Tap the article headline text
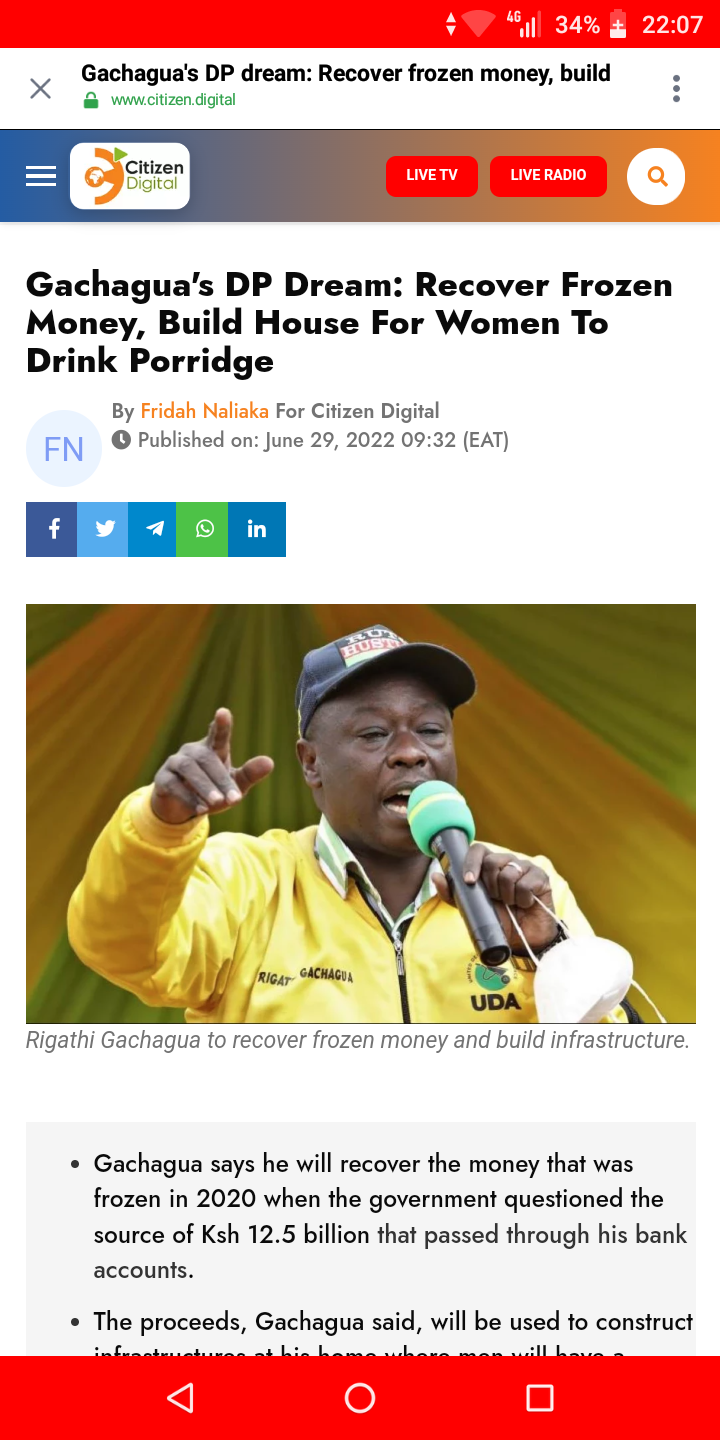The width and height of the screenshot is (720, 1440). pos(350,323)
